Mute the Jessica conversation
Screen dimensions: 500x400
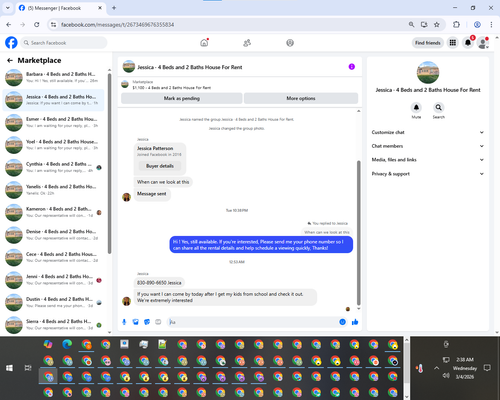(416, 108)
